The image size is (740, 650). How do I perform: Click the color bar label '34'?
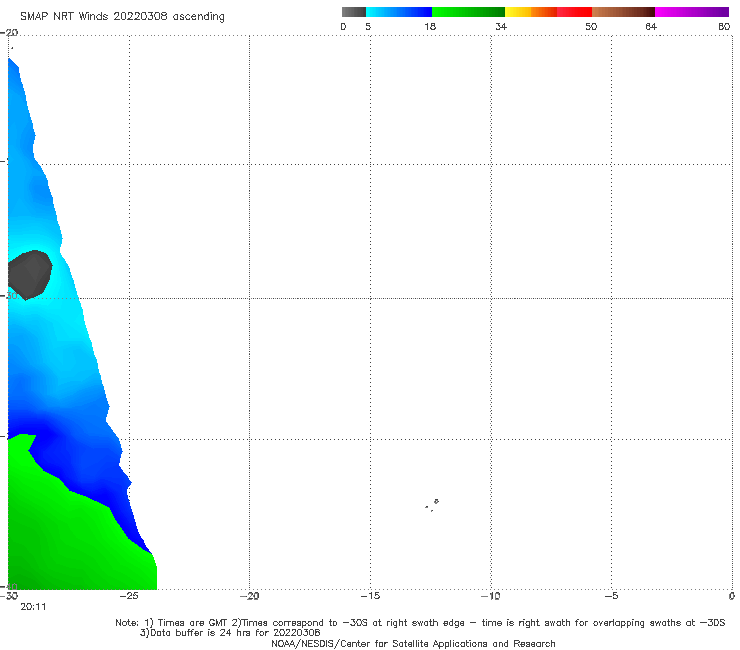[501, 26]
